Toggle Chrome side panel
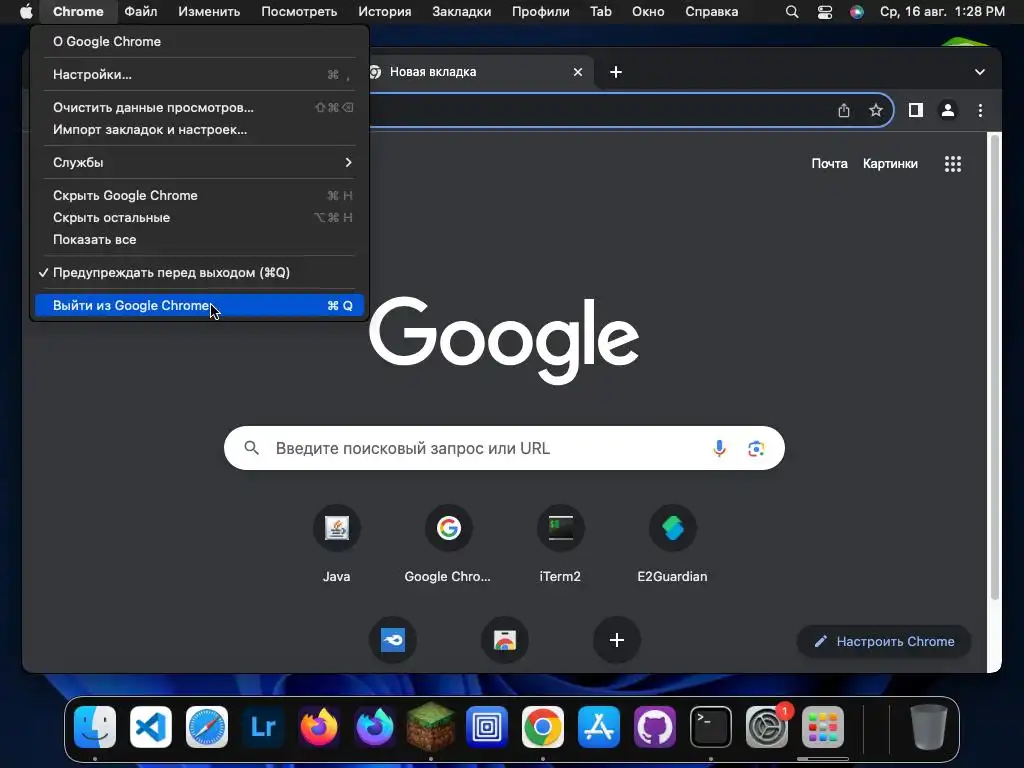The image size is (1024, 768). (x=916, y=110)
